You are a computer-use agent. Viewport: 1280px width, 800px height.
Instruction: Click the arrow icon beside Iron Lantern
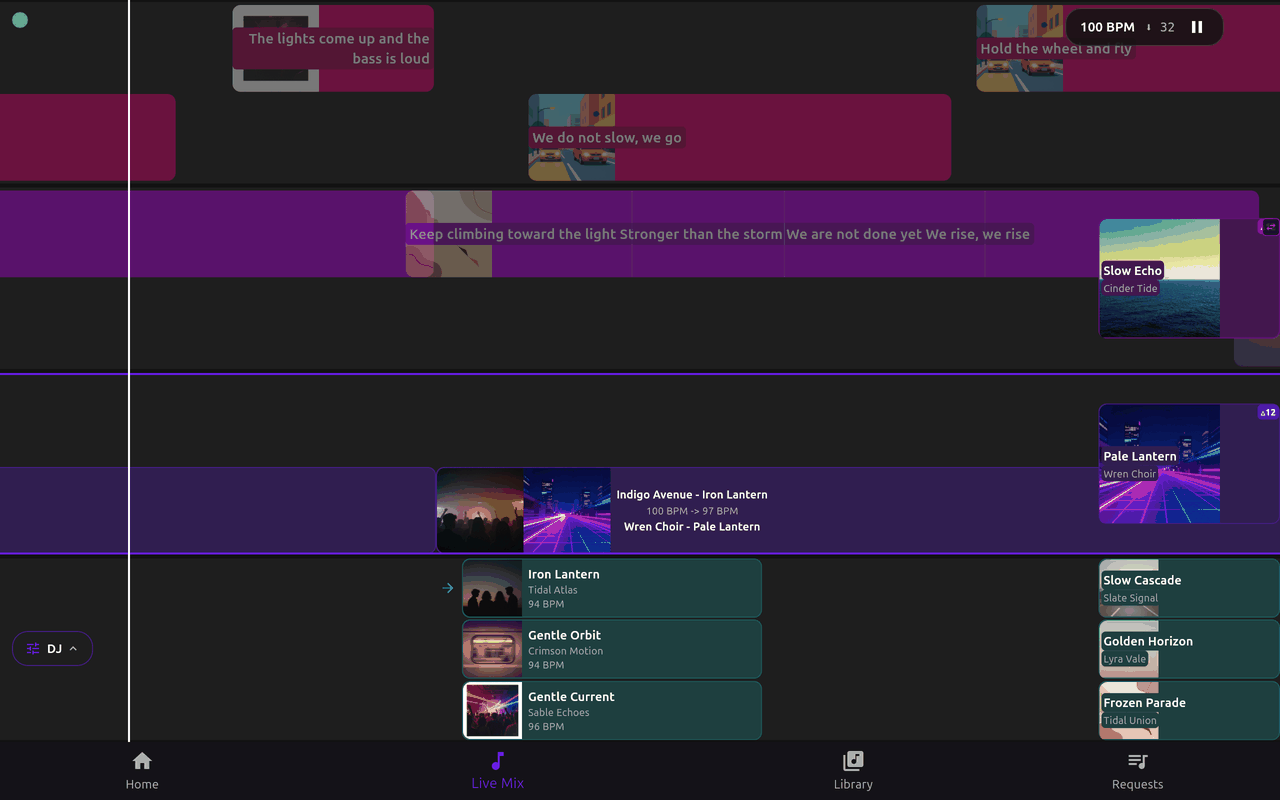pyautogui.click(x=448, y=588)
